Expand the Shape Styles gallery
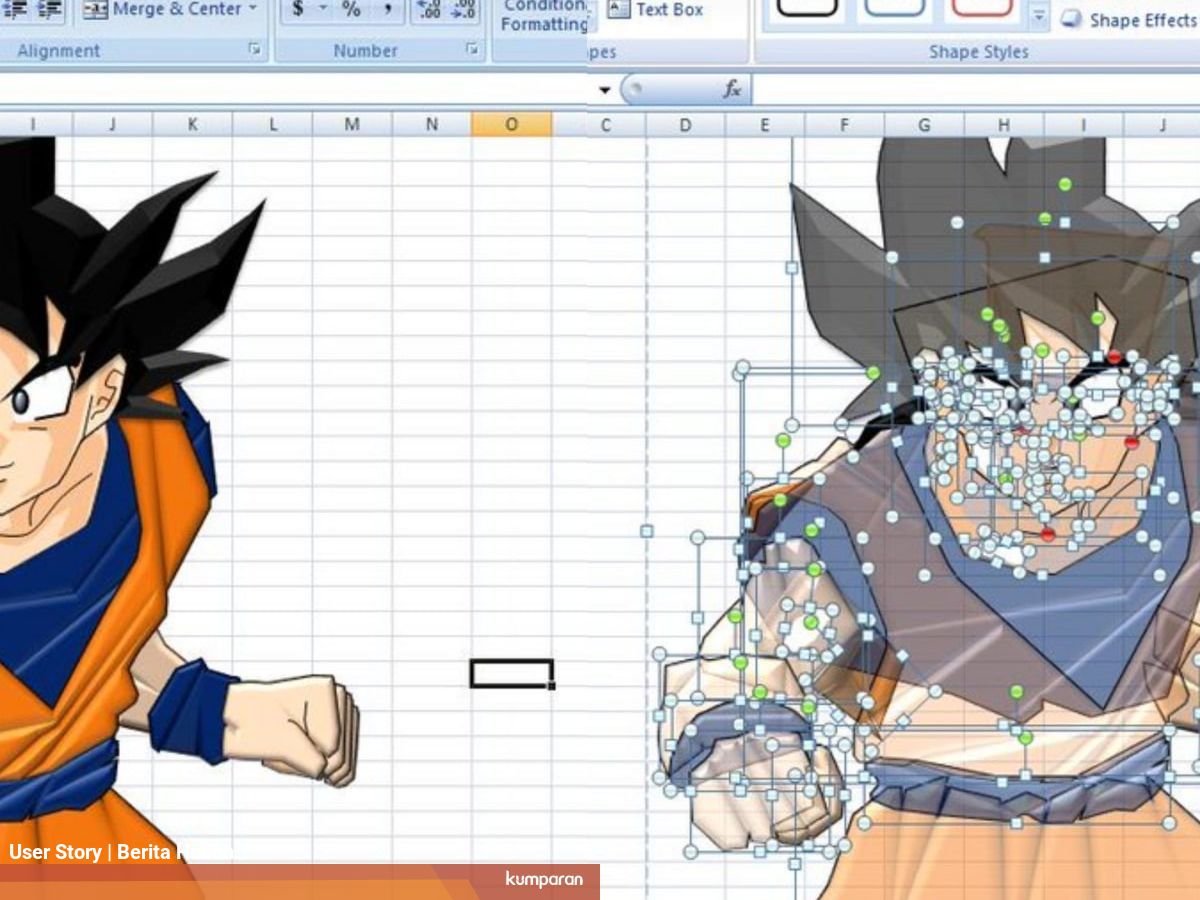 1039,16
